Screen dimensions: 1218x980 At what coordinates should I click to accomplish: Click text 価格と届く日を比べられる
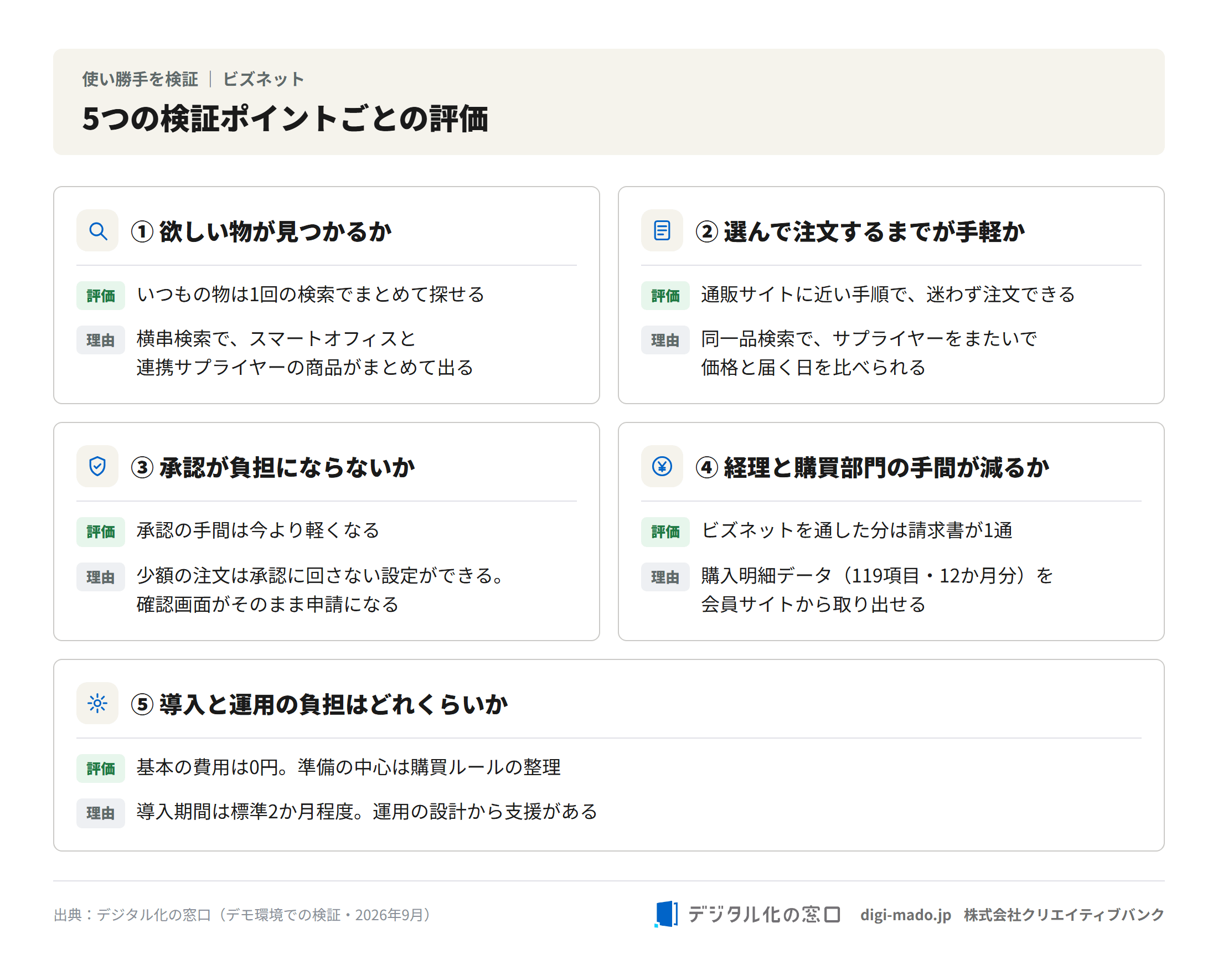click(813, 367)
